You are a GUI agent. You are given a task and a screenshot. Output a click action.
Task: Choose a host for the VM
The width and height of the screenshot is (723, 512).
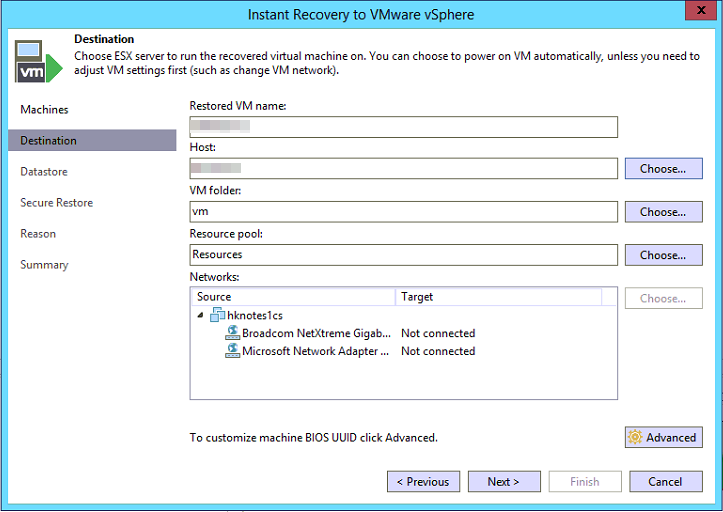pyautogui.click(x=663, y=169)
